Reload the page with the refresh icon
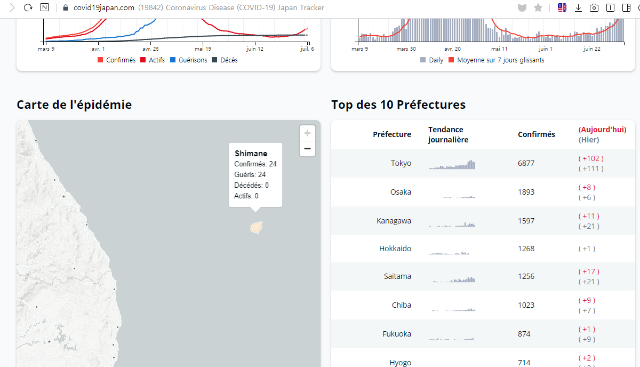Viewport: 640px width, 367px height. (x=28, y=7)
